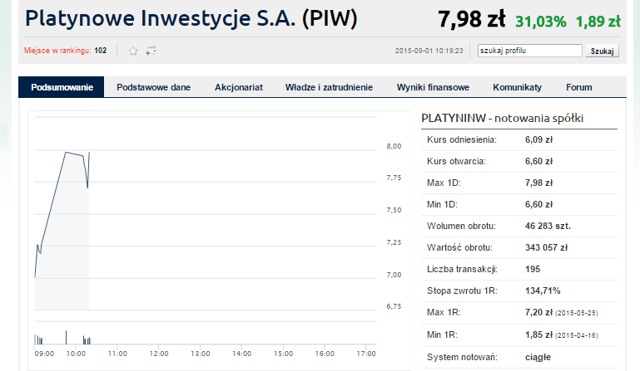Click the timestamp 2015-09-01 10:19:23
The width and height of the screenshot is (640, 371).
429,51
